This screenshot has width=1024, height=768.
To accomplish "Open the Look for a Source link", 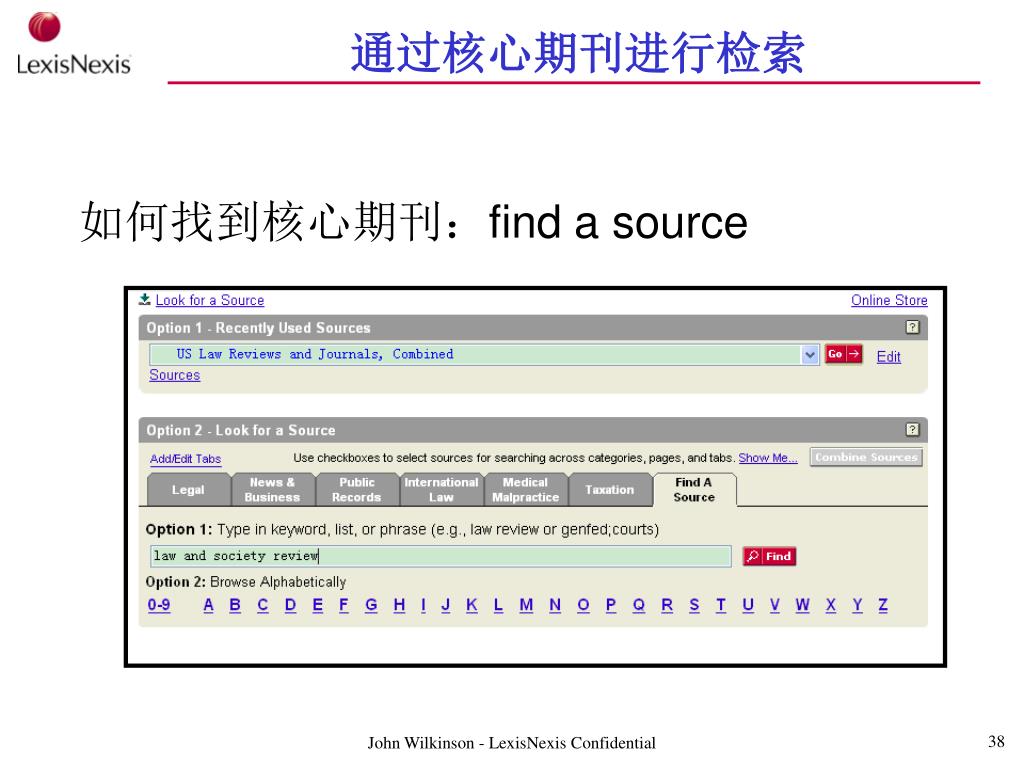I will coord(210,300).
